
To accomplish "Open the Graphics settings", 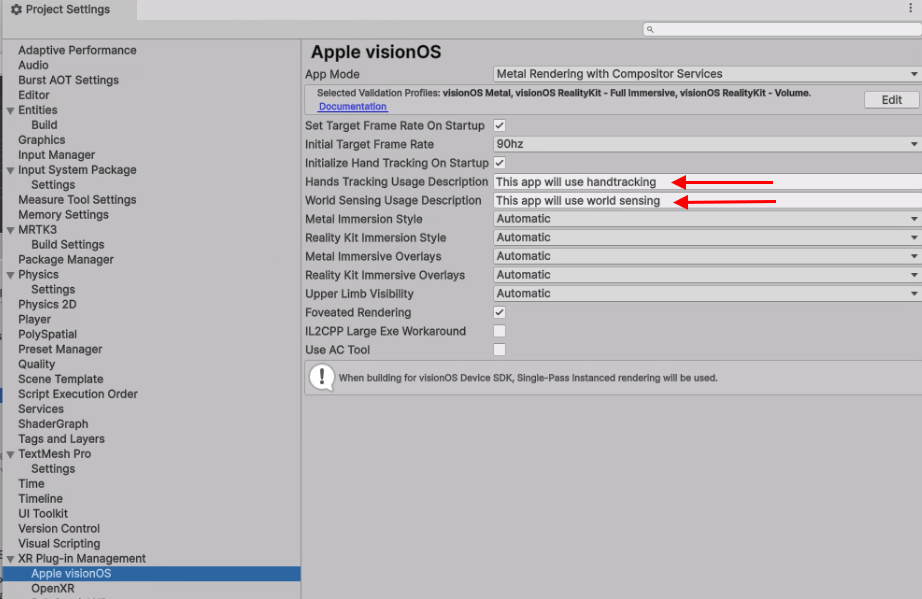I will click(x=41, y=140).
